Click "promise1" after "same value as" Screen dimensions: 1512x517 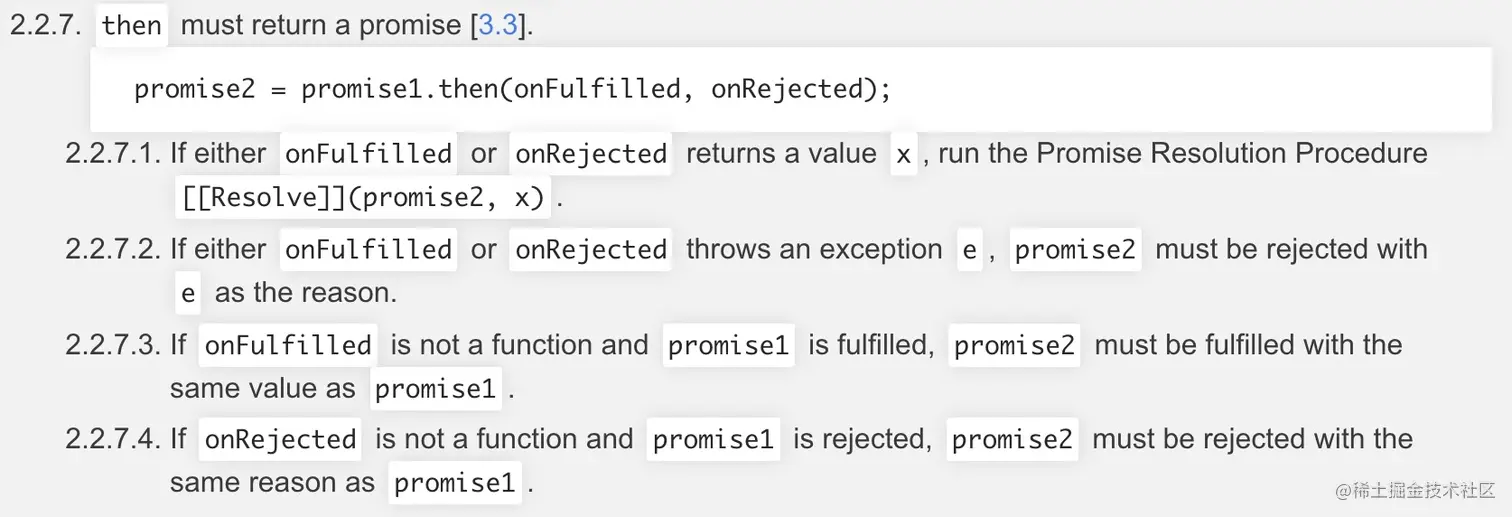435,389
